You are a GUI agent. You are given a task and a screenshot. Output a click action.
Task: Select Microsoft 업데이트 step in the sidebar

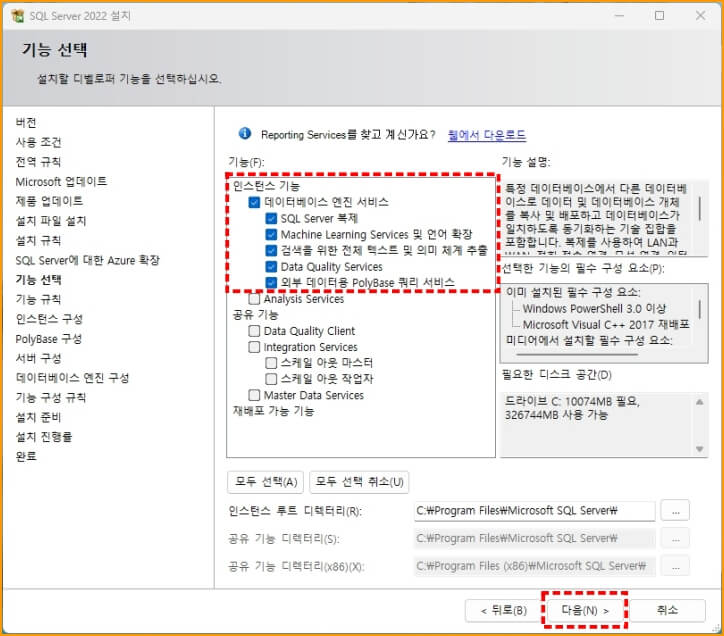[x=61, y=182]
